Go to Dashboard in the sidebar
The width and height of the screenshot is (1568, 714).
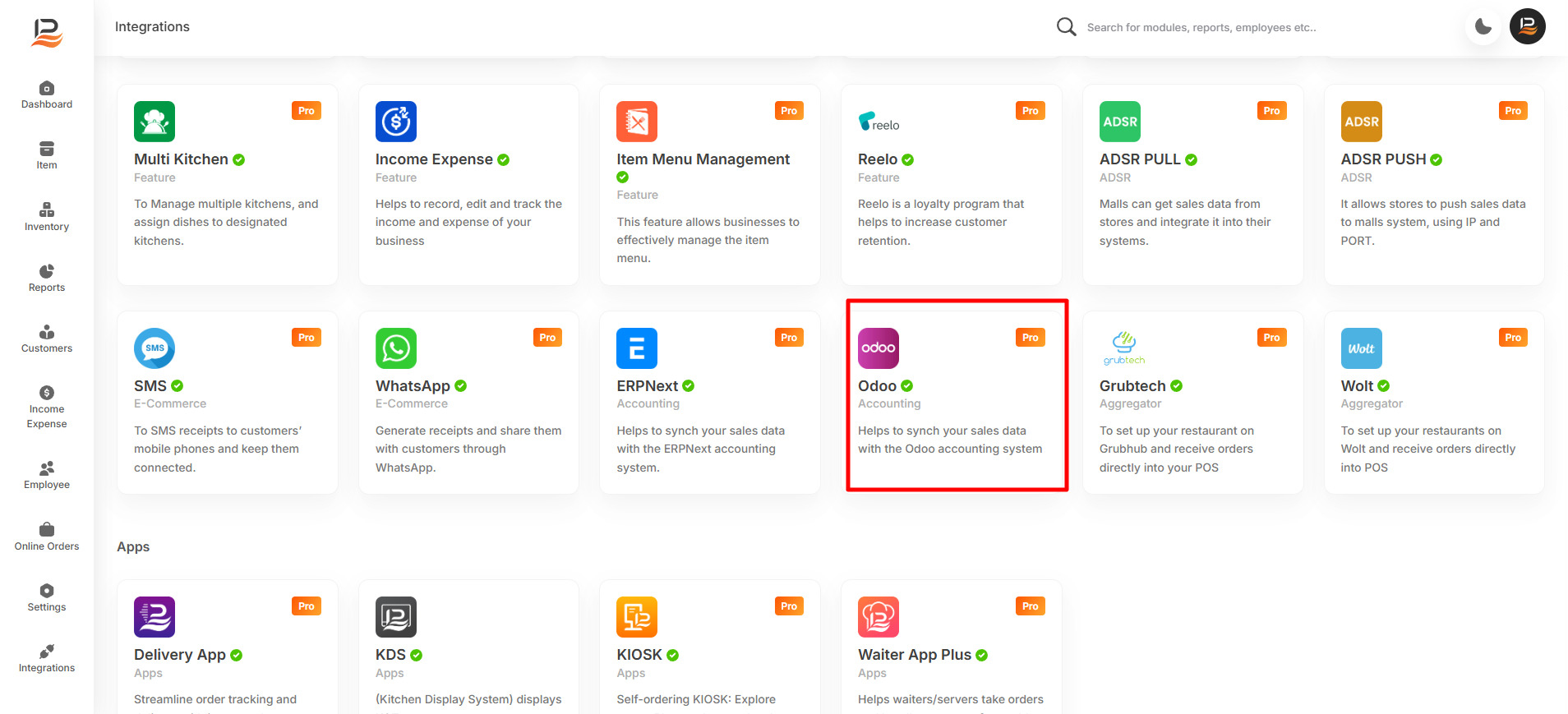47,95
